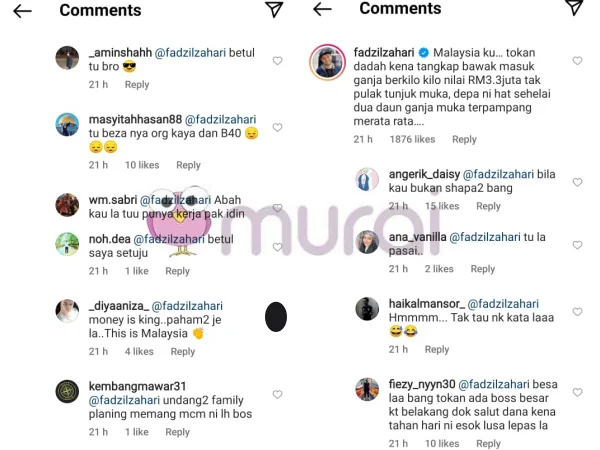Image resolution: width=600 pixels, height=450 pixels.
Task: Like the angerik_daisy reply
Action: [x=577, y=182]
